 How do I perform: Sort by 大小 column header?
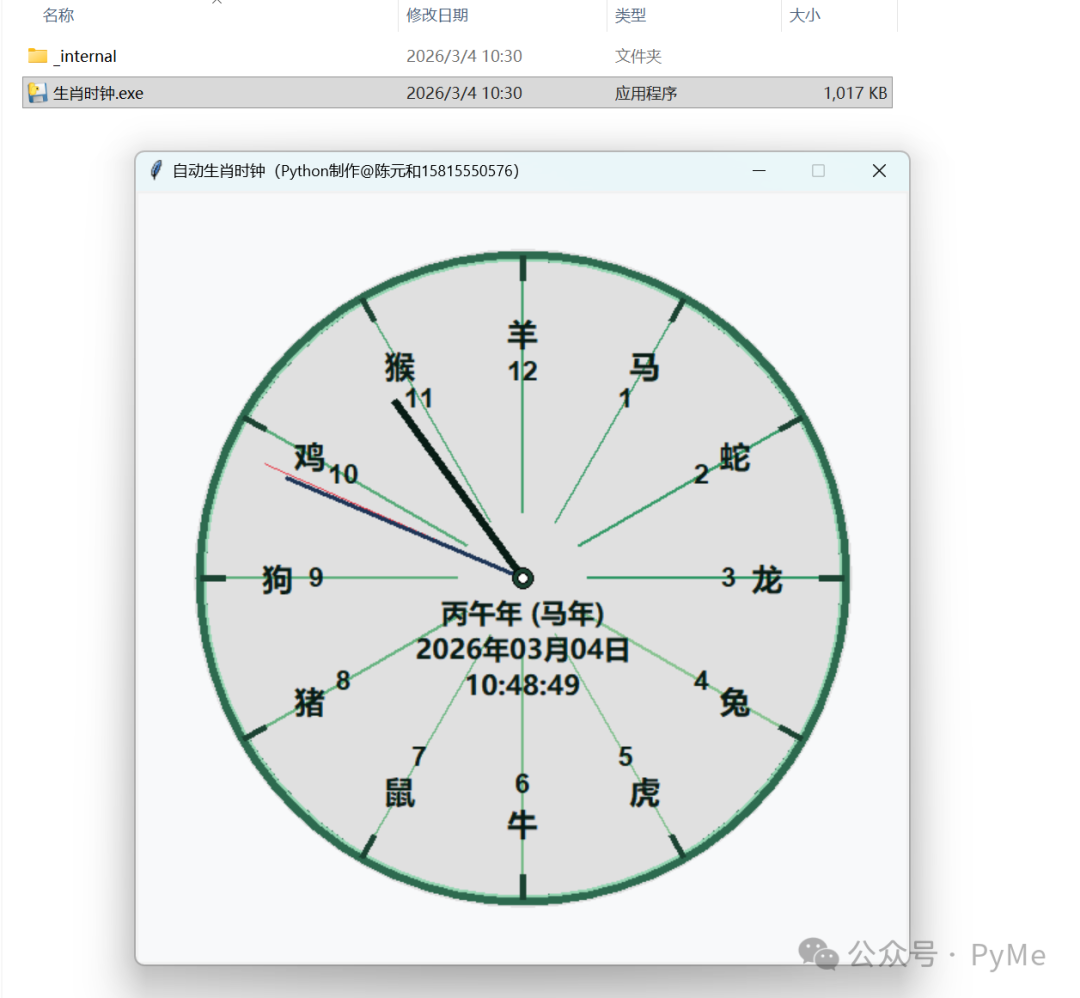pos(804,15)
